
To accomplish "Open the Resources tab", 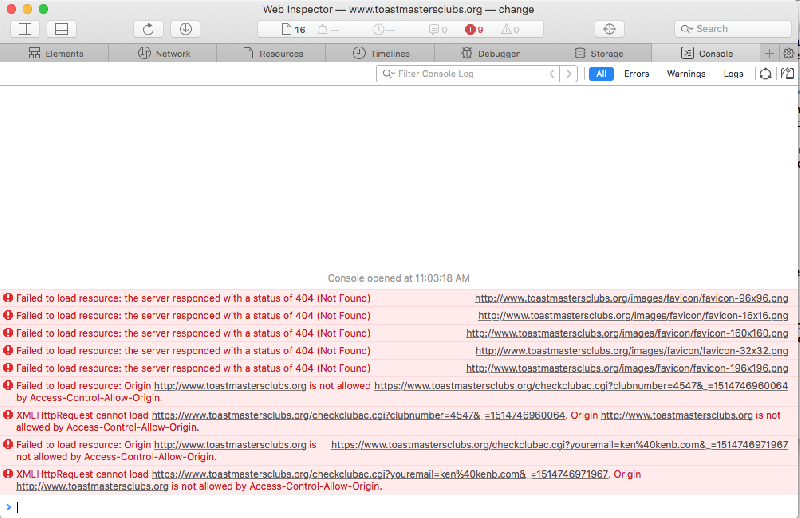I will [271, 53].
